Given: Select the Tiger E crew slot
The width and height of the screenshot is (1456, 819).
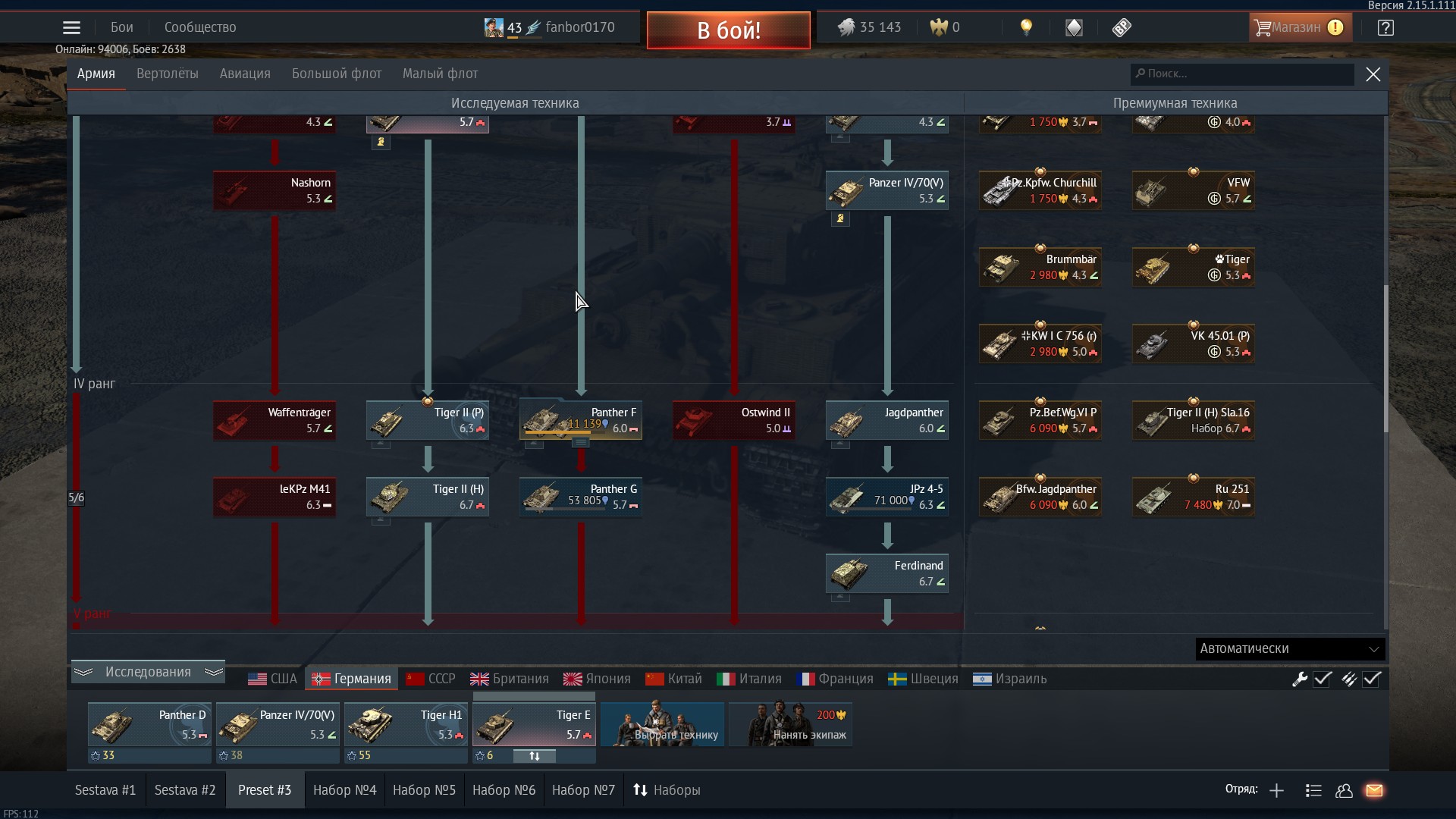Looking at the screenshot, I should point(534,724).
